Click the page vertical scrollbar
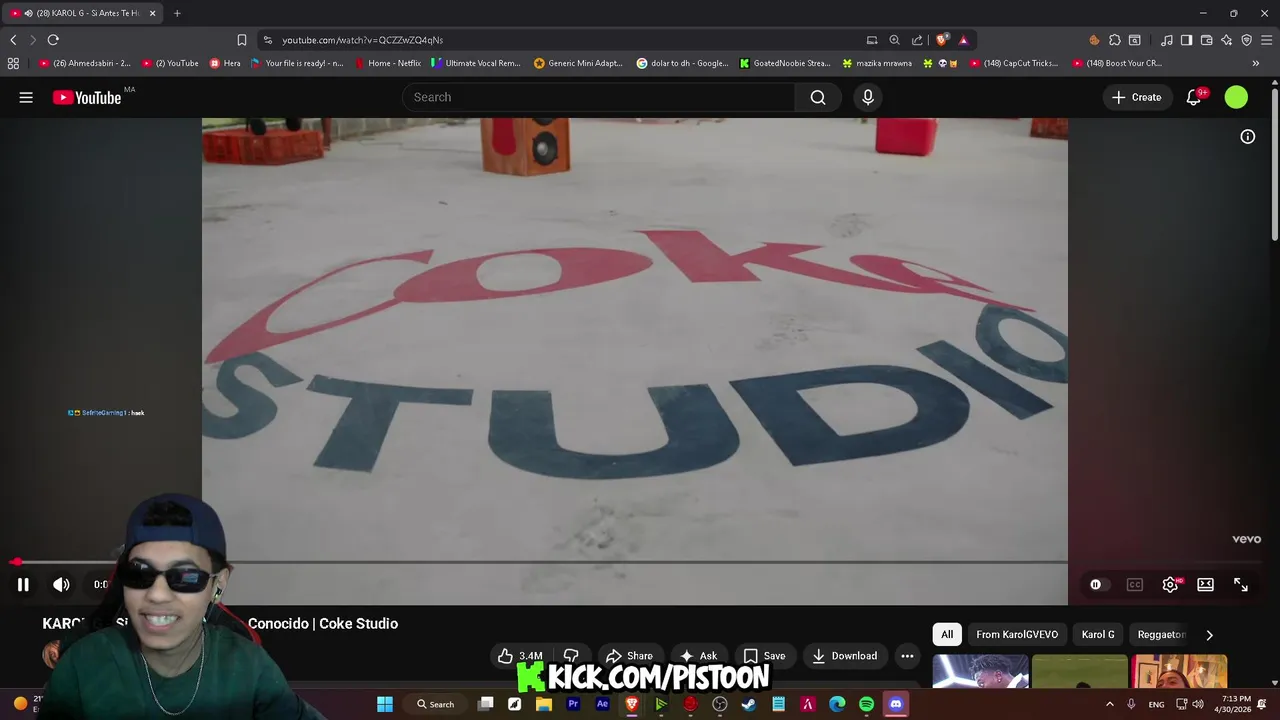The height and width of the screenshot is (720, 1280). pos(1275,165)
